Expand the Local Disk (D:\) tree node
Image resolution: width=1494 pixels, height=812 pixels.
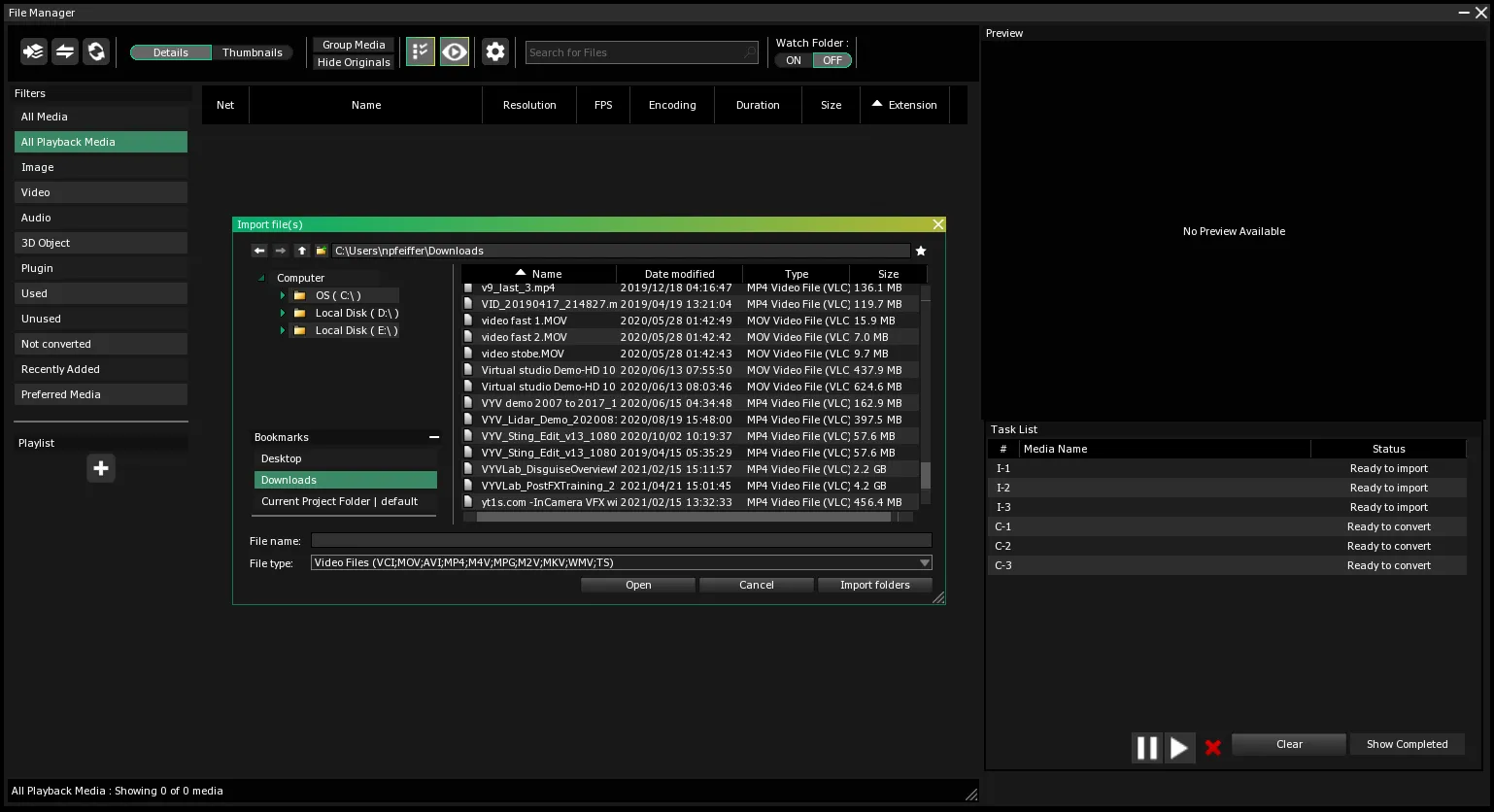283,313
